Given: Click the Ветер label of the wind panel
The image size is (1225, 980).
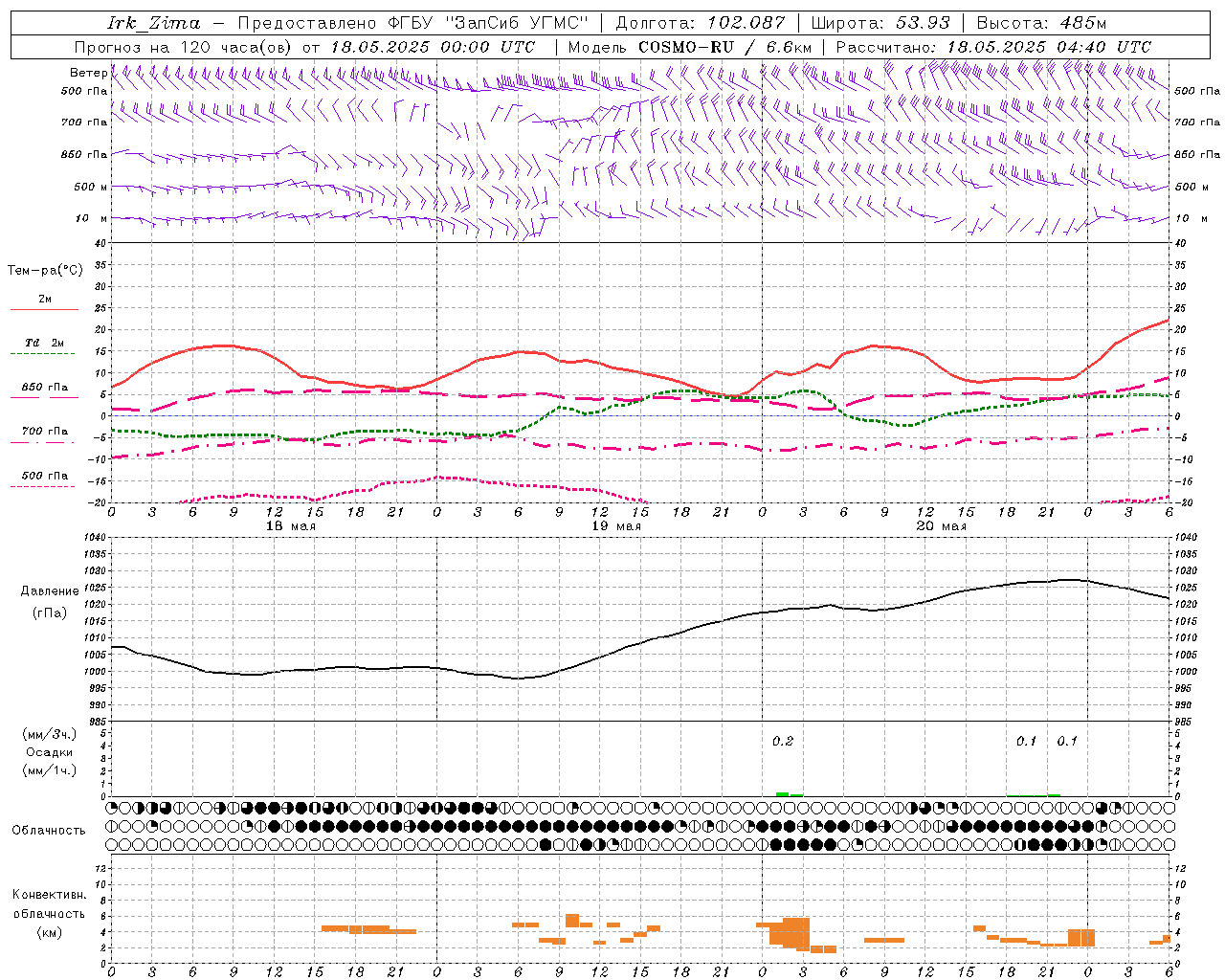Looking at the screenshot, I should tap(88, 73).
